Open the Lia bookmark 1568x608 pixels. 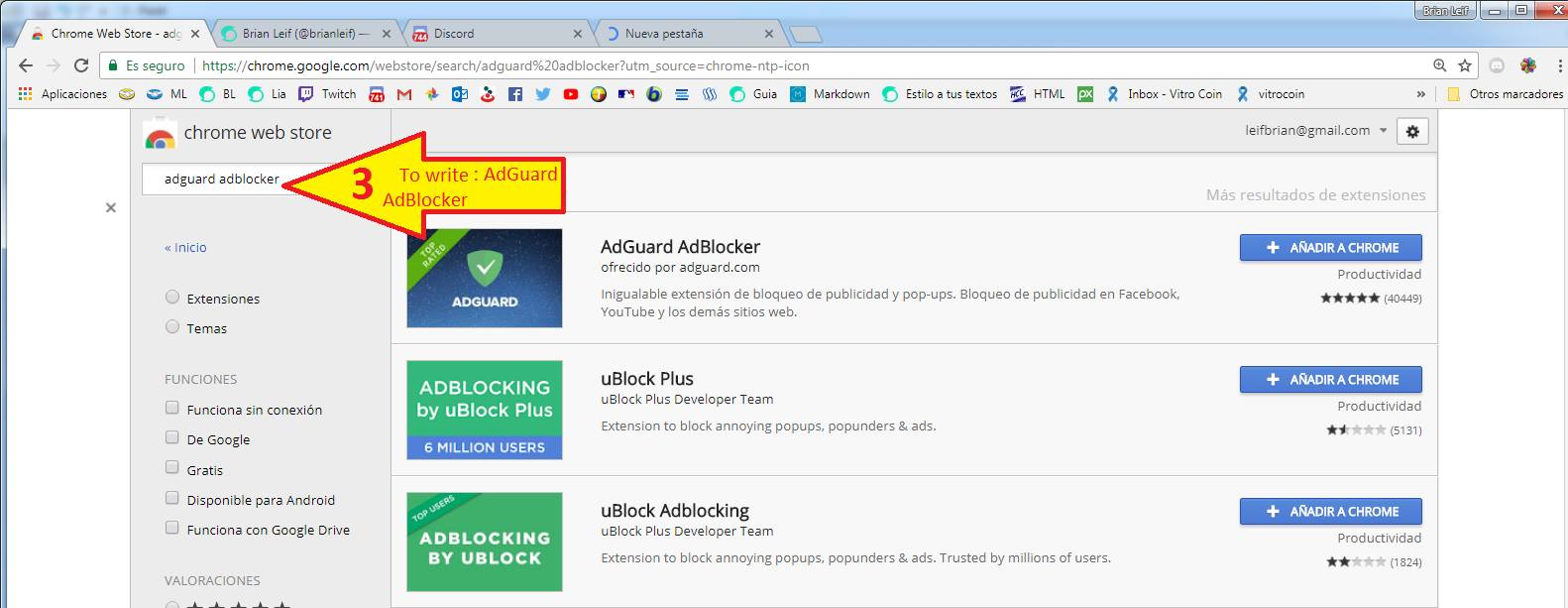pyautogui.click(x=268, y=94)
